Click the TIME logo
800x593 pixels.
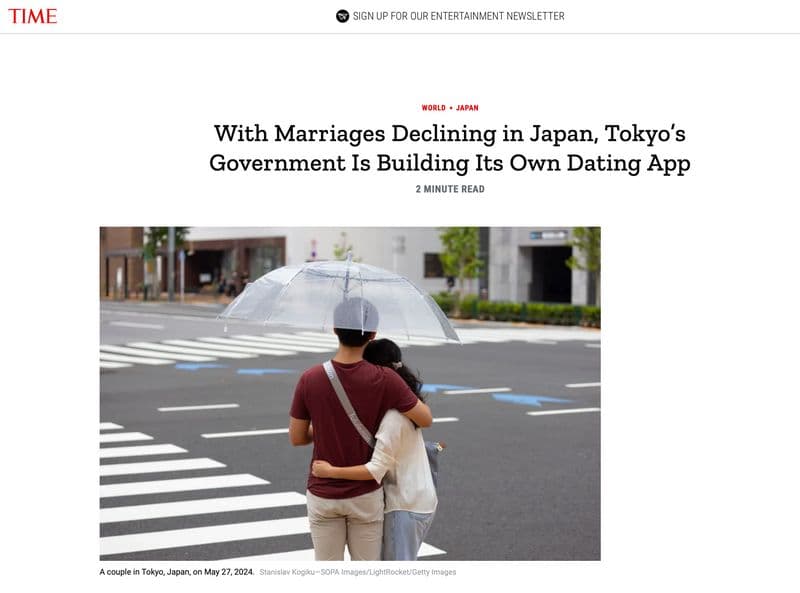click(33, 16)
